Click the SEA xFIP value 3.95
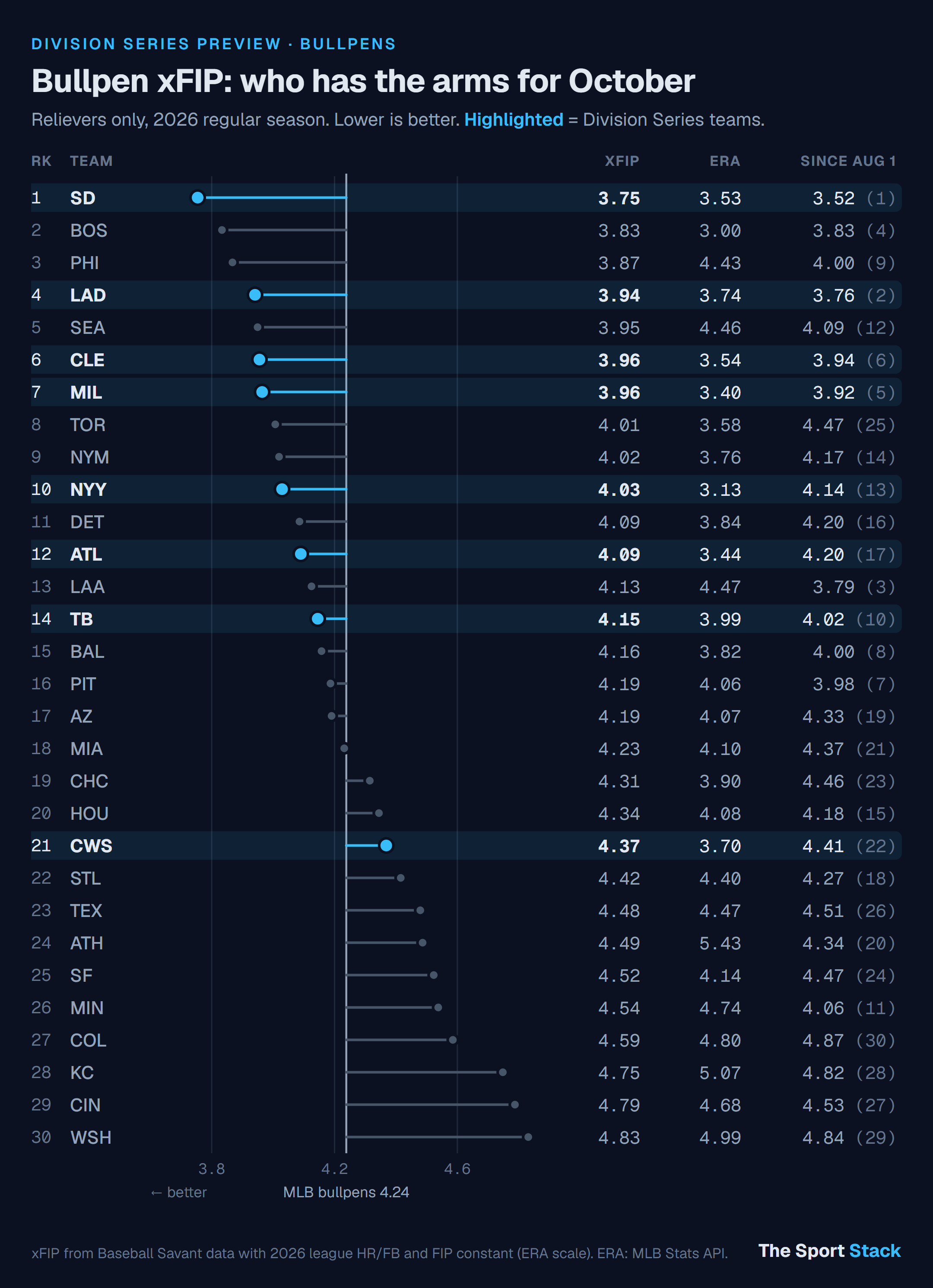The width and height of the screenshot is (933, 1288). [x=619, y=328]
